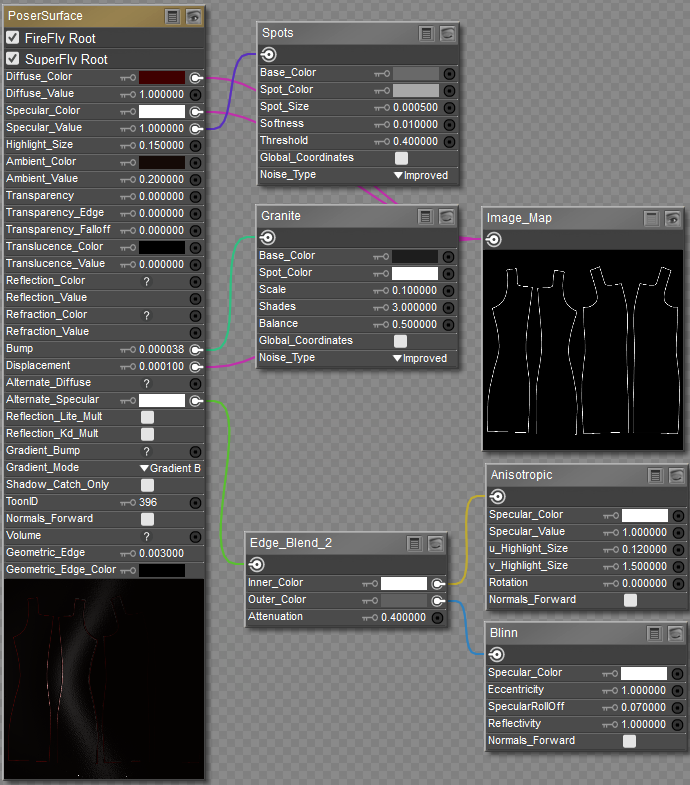The width and height of the screenshot is (690, 785).
Task: Toggle the PoserSurface node preview icon
Action: [194, 16]
